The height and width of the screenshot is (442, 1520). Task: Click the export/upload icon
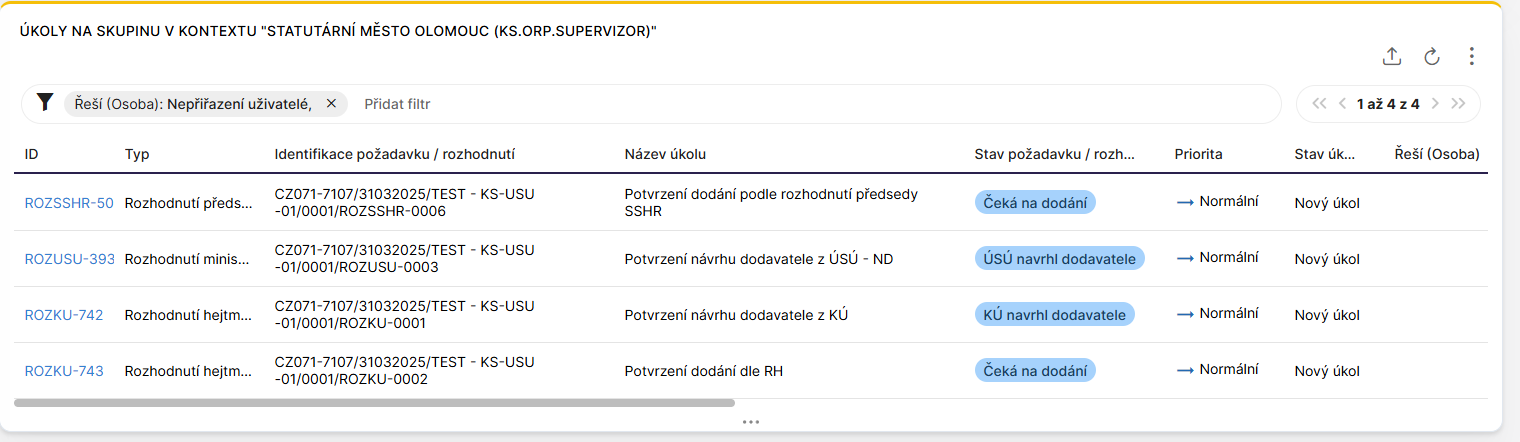pos(1391,57)
